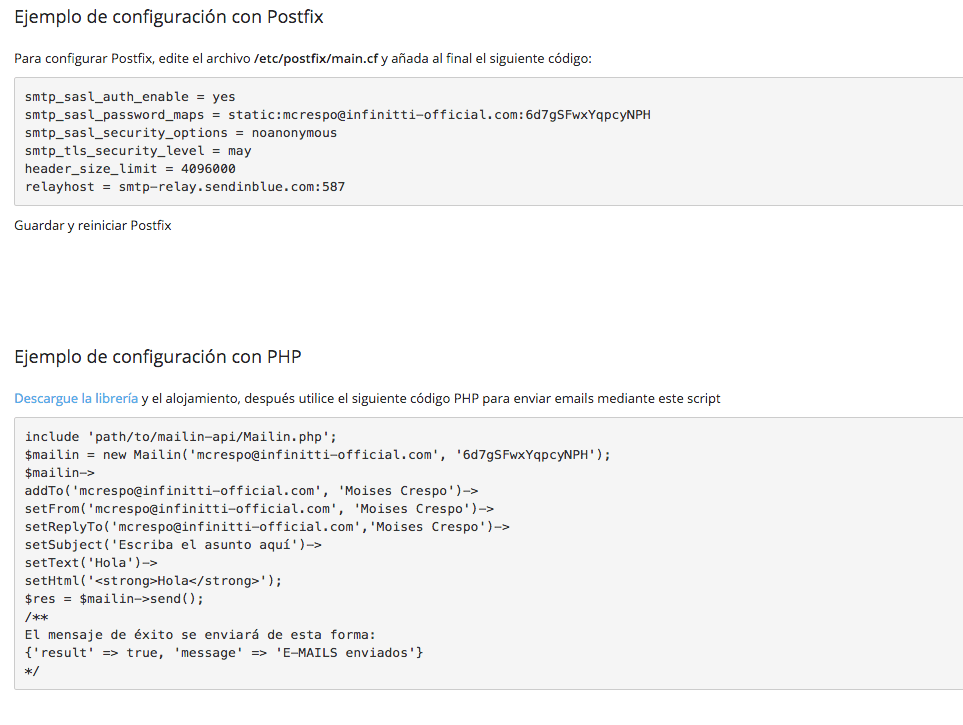Click the bold /etc/postfix/main.cf file path
The height and width of the screenshot is (725, 963).
[x=316, y=59]
